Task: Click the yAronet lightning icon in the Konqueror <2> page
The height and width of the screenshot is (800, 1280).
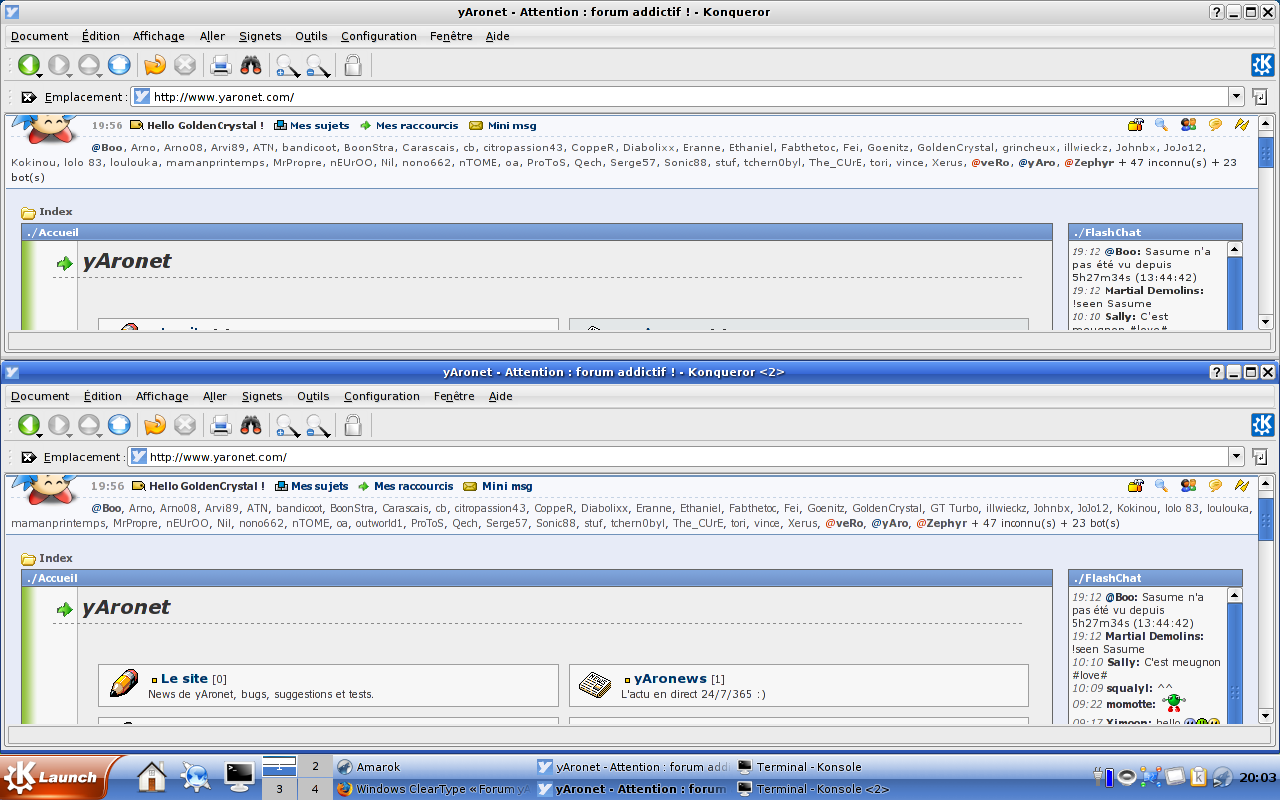Action: pyautogui.click(x=1241, y=486)
